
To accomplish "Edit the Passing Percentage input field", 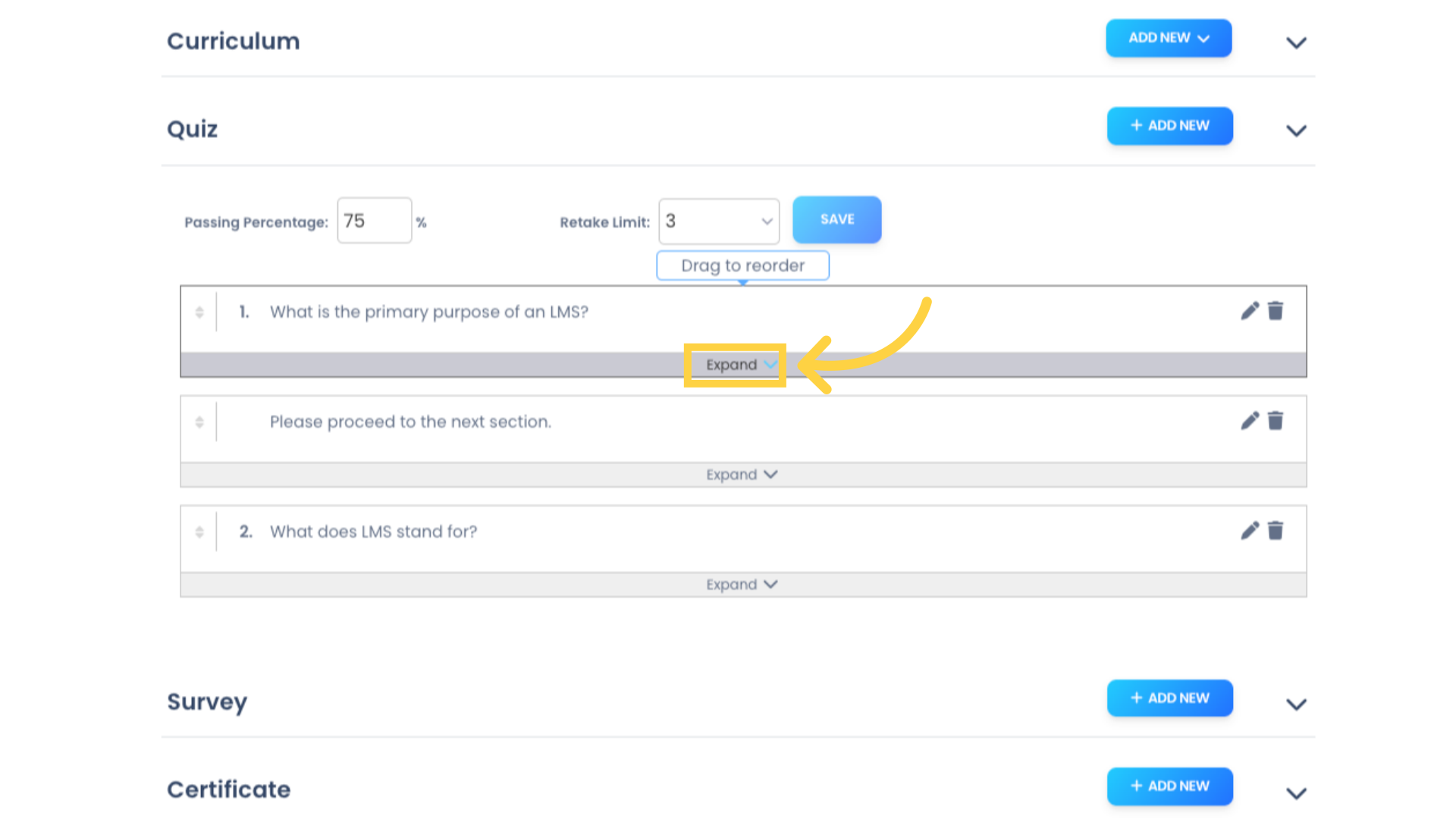I will click(373, 220).
